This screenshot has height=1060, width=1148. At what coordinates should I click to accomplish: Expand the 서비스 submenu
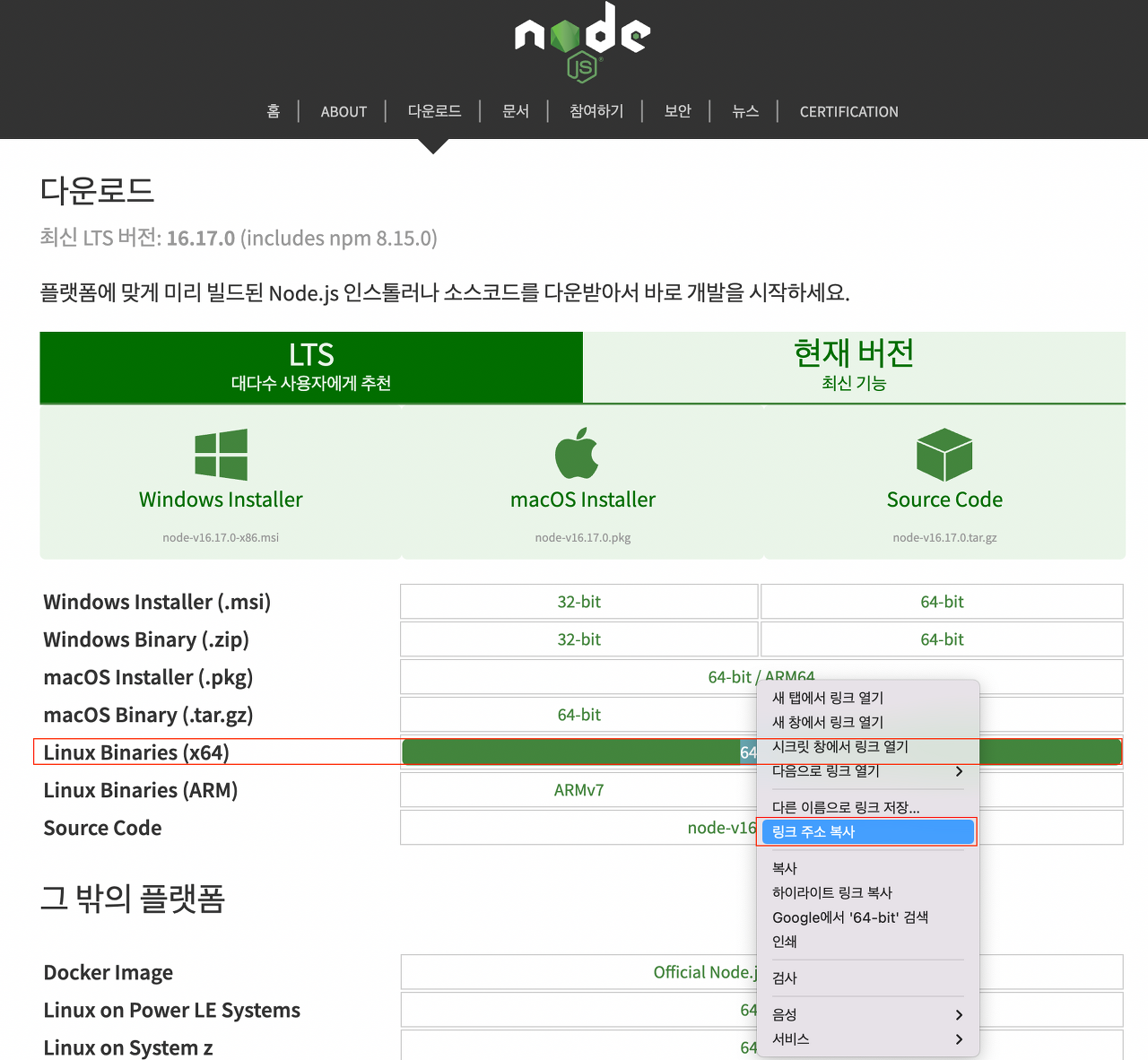coord(868,1038)
